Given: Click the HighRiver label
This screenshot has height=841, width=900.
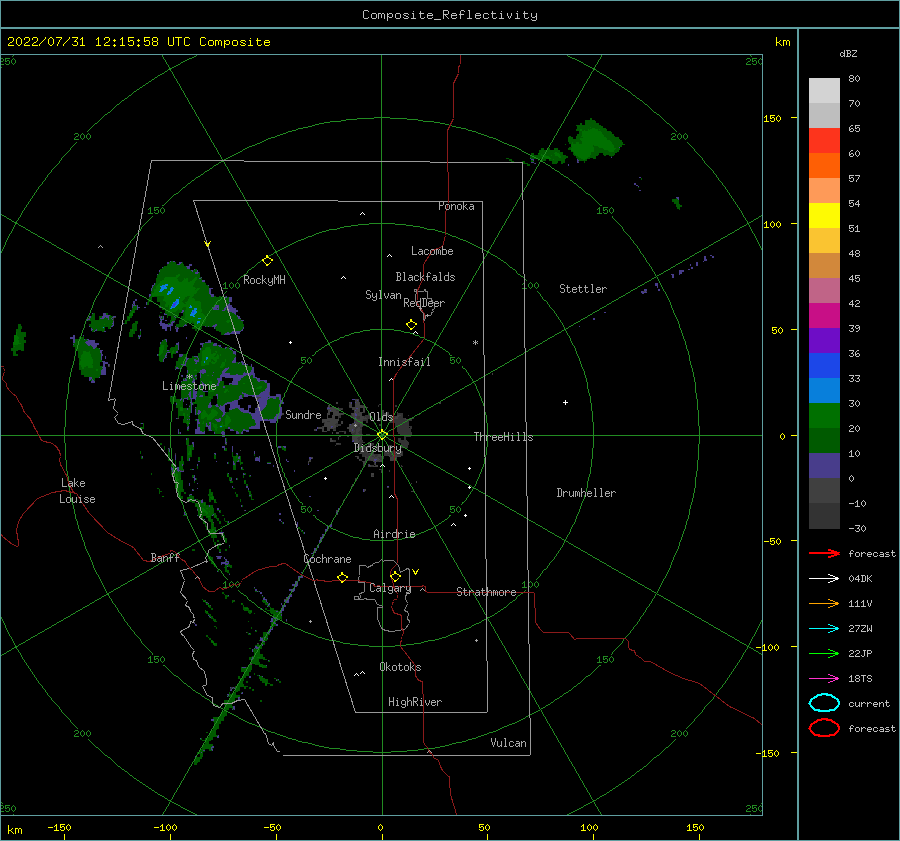Looking at the screenshot, I should click(415, 702).
